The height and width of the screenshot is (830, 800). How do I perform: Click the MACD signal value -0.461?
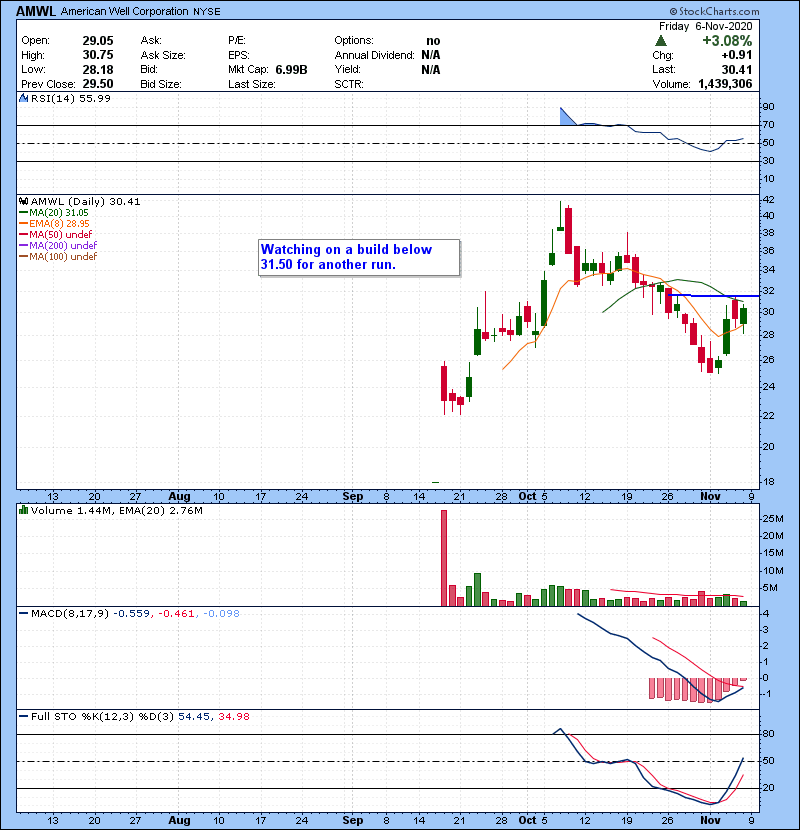pos(176,614)
